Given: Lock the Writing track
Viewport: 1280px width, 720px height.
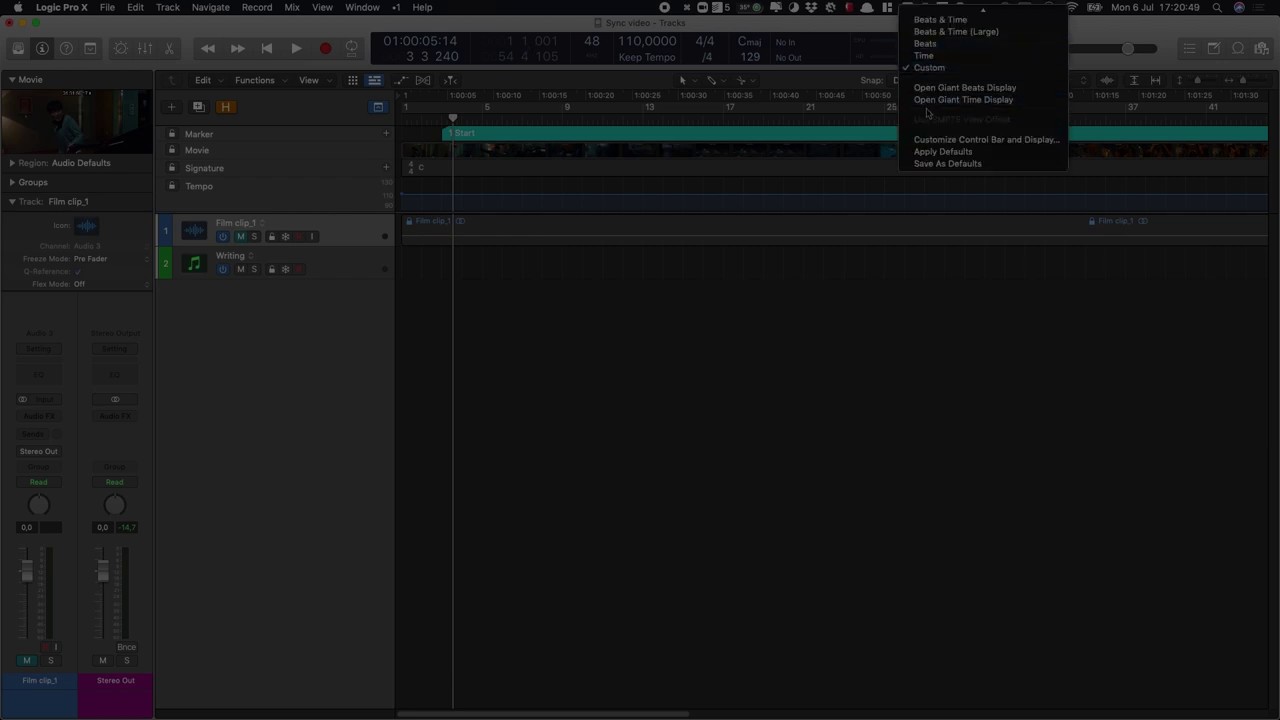Looking at the screenshot, I should (271, 269).
